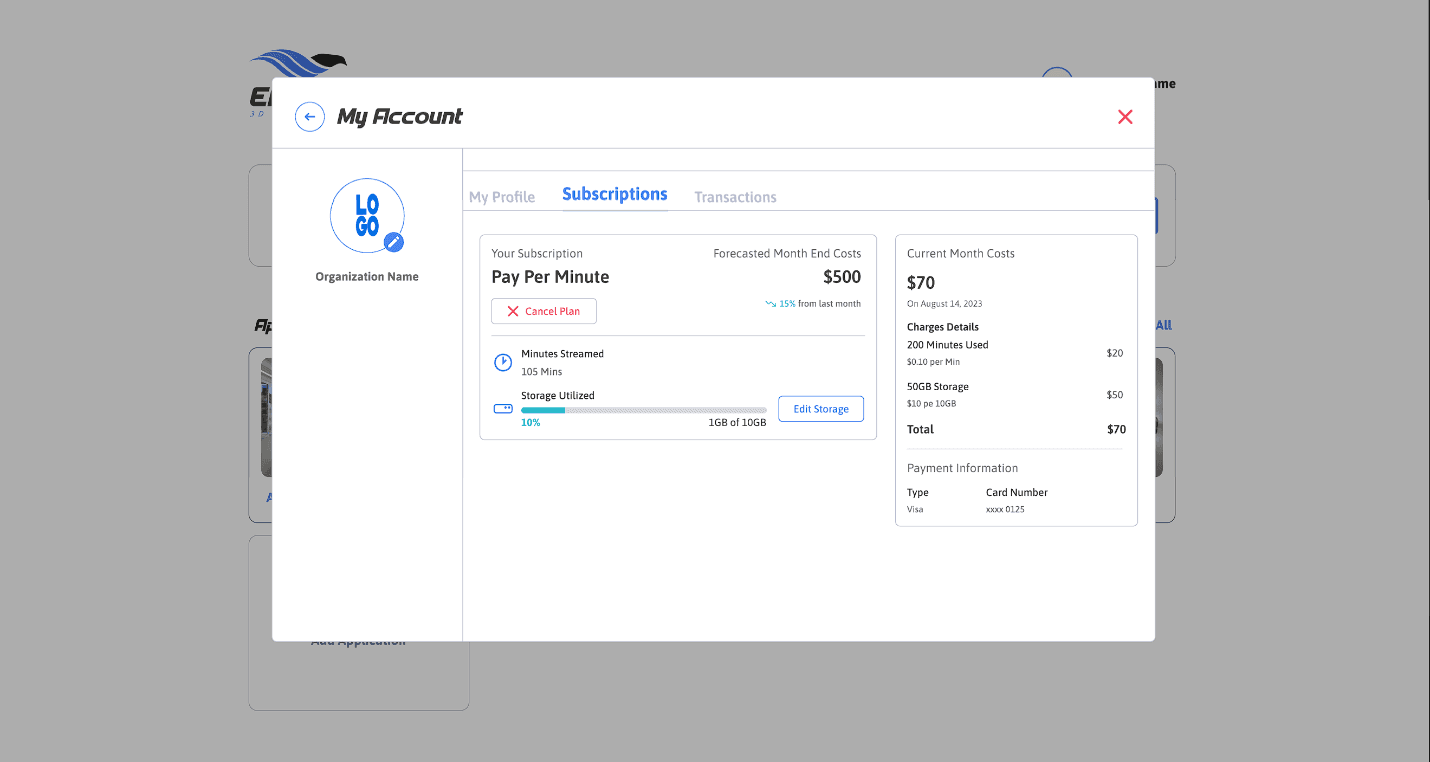Click the Storage Utilized progress bar

pyautogui.click(x=644, y=410)
